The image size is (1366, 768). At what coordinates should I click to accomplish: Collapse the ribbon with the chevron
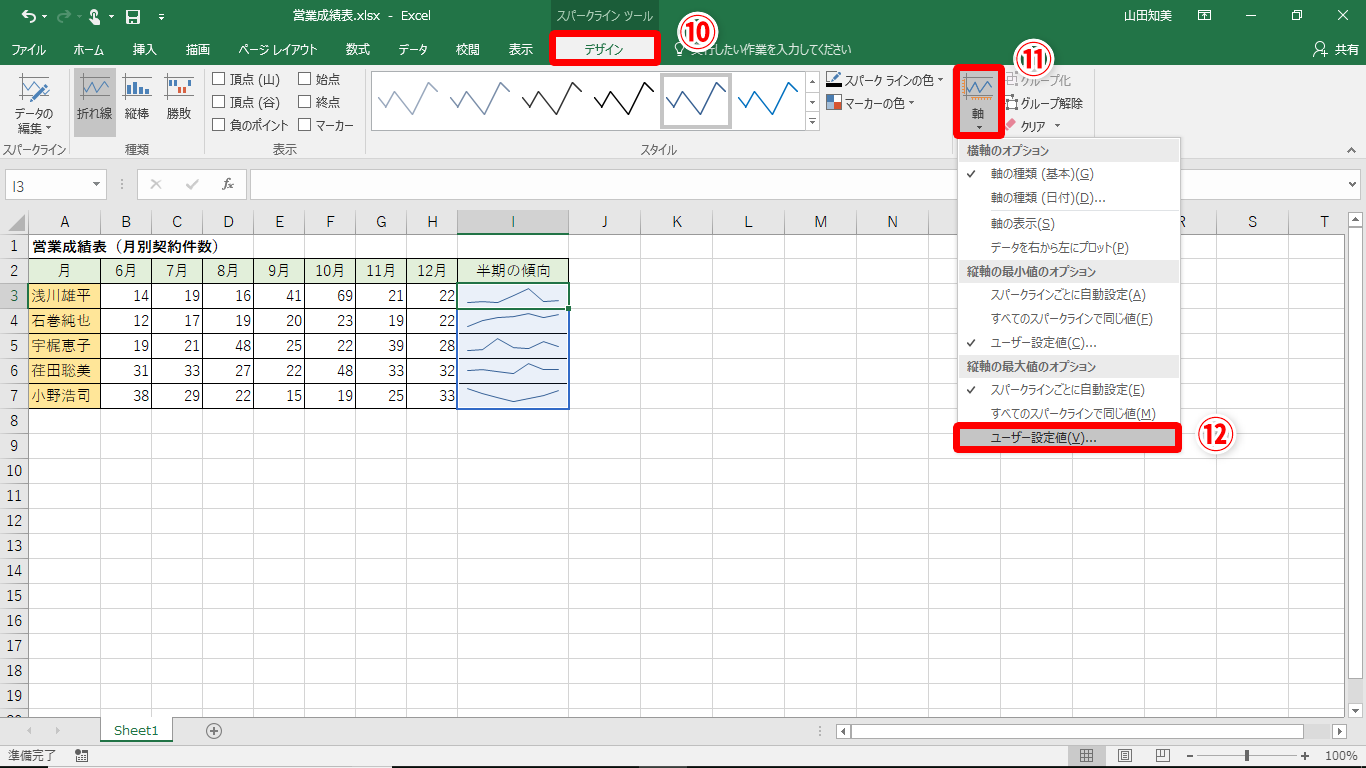coord(1351,150)
